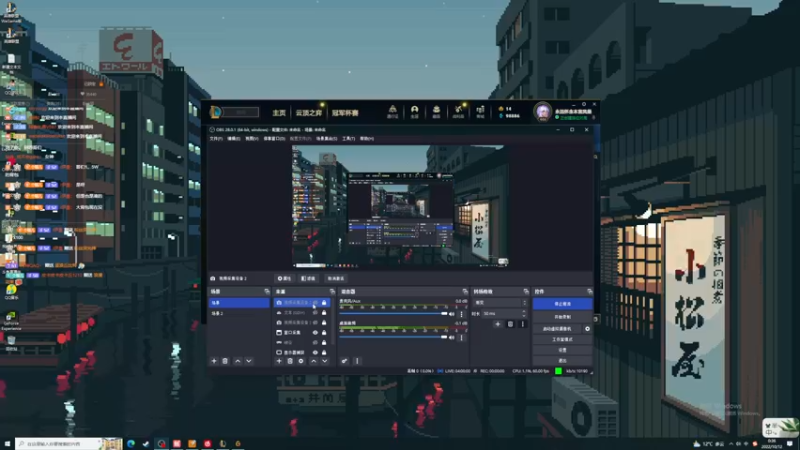Select 场景 2 in Scenes list
The width and height of the screenshot is (800, 450).
(x=239, y=313)
